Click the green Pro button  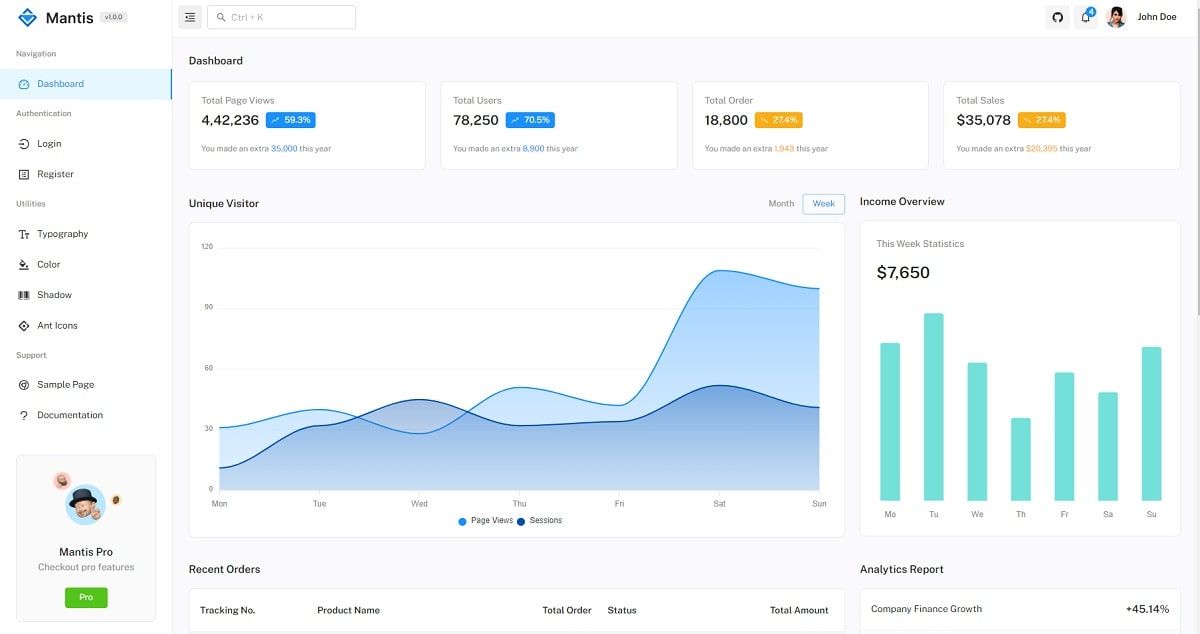point(86,597)
